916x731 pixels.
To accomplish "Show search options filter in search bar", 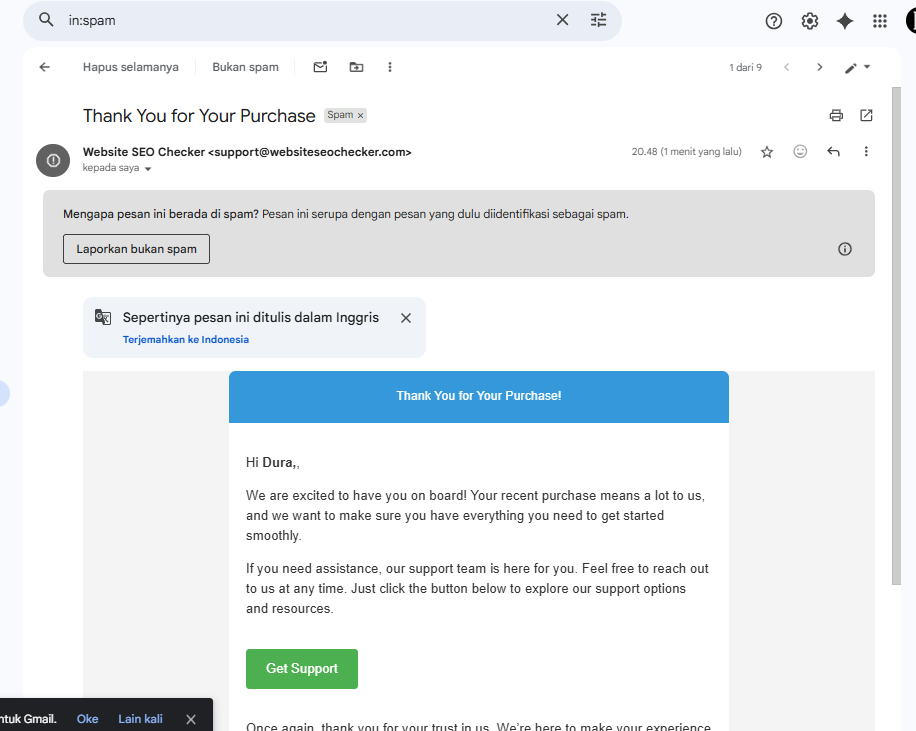I will tap(598, 20).
